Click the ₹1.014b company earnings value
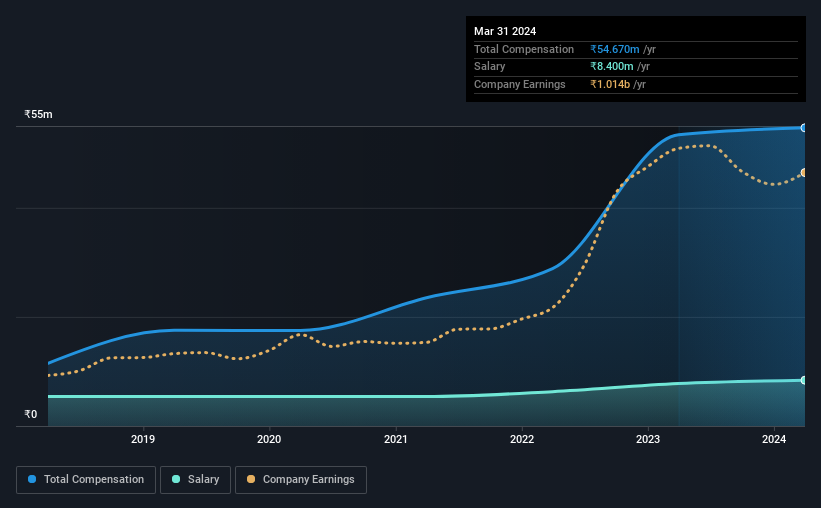The image size is (821, 508). pyautogui.click(x=610, y=84)
